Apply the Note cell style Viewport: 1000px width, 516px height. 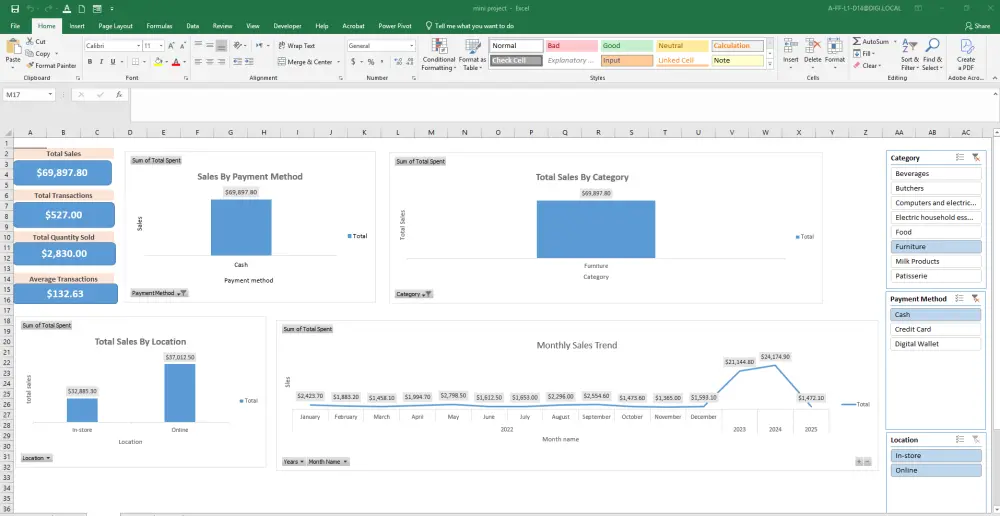[737, 61]
